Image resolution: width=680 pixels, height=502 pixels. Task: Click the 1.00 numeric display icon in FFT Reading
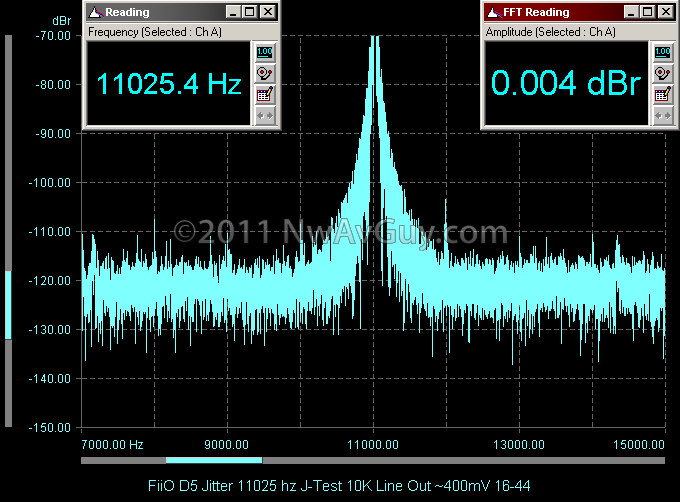(662, 52)
